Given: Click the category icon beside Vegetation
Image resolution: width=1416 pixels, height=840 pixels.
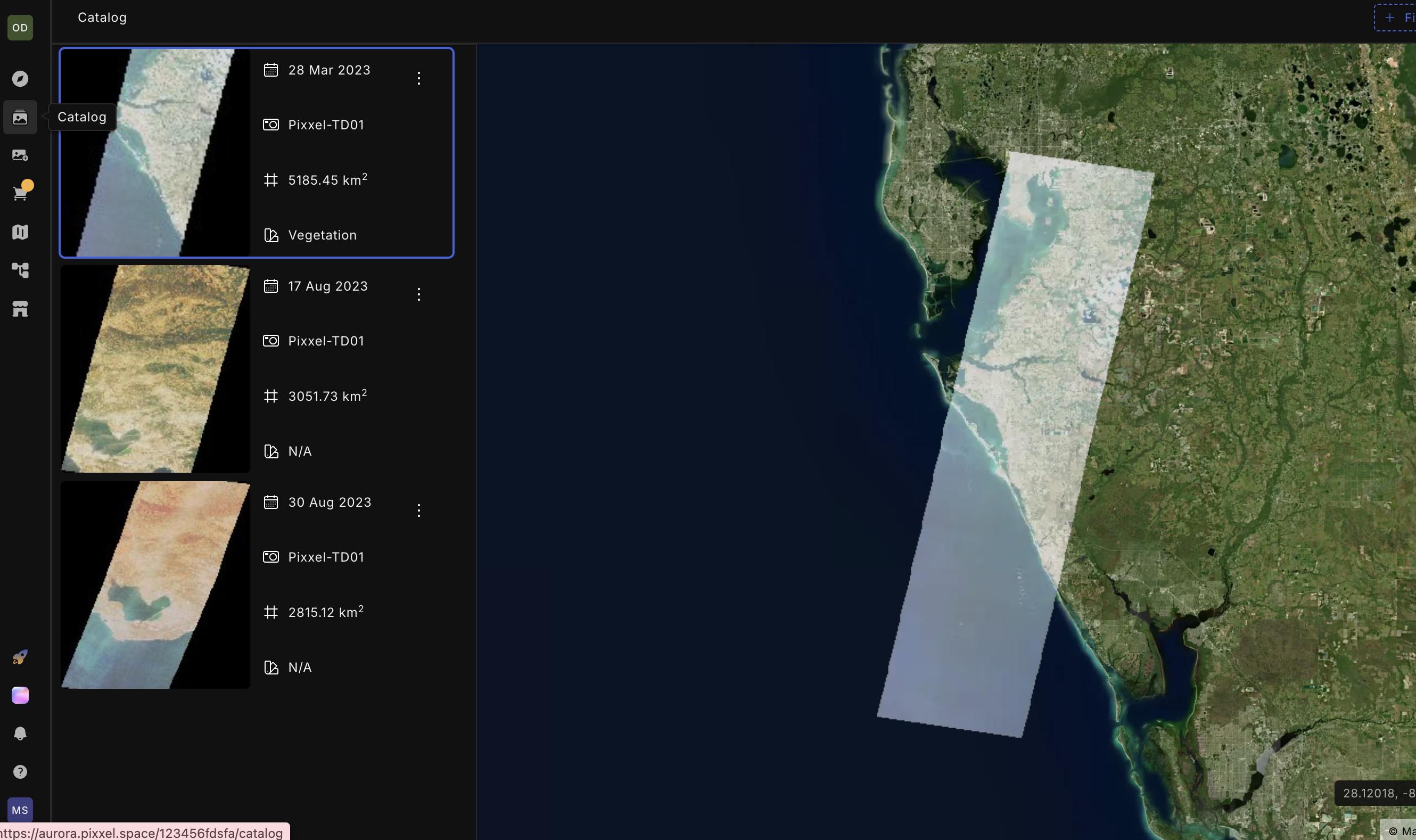Looking at the screenshot, I should (x=271, y=235).
